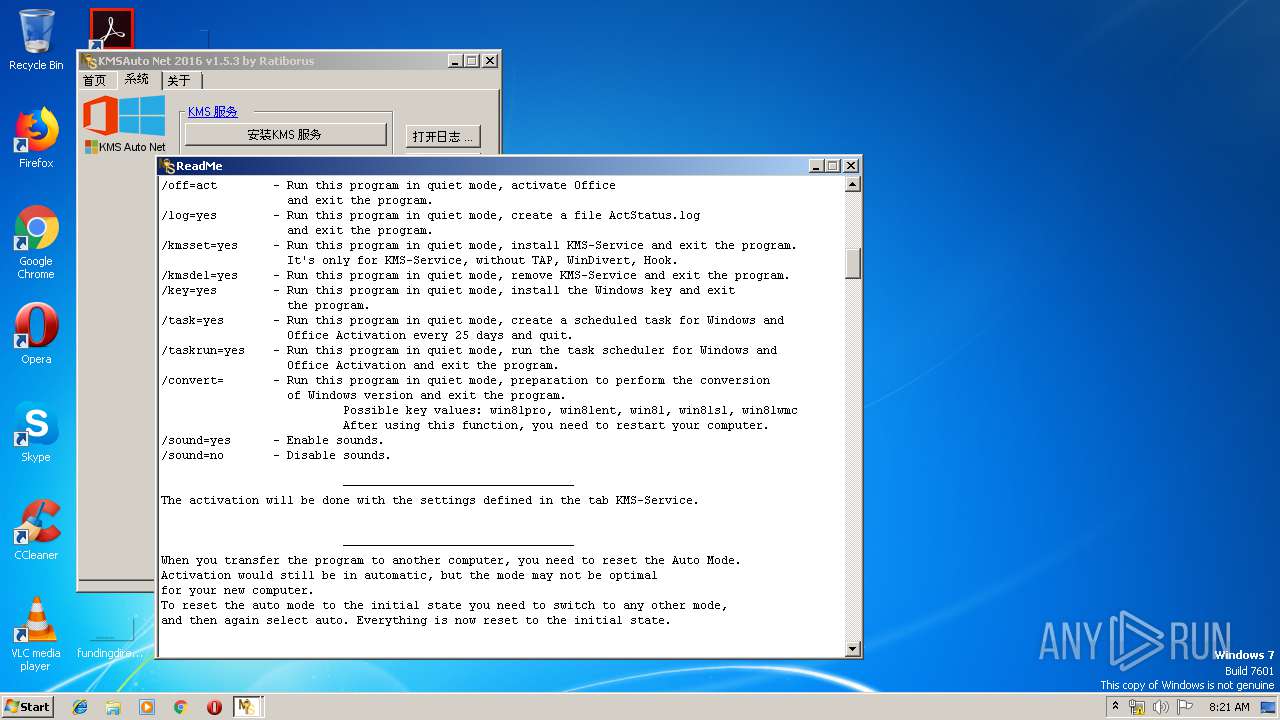Click the ReadMe vertical scroll thumb

pyautogui.click(x=853, y=263)
